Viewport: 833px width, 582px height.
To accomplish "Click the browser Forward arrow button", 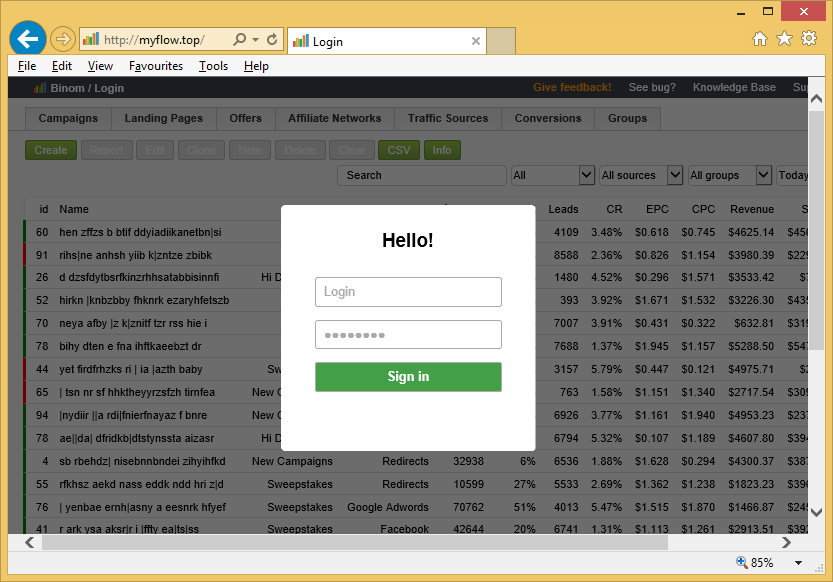I will (x=62, y=40).
